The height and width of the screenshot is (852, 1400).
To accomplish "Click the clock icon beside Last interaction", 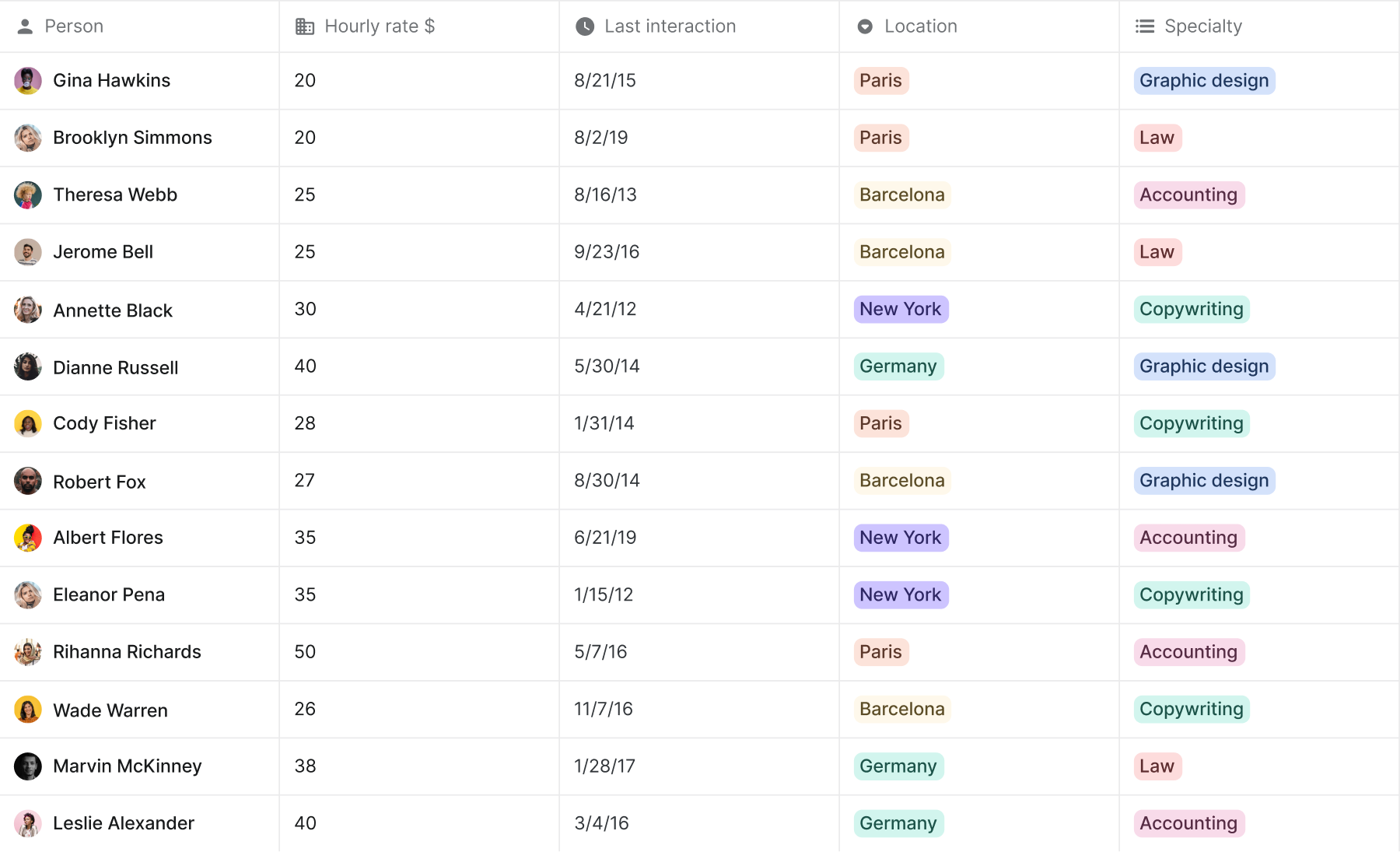I will coord(585,26).
